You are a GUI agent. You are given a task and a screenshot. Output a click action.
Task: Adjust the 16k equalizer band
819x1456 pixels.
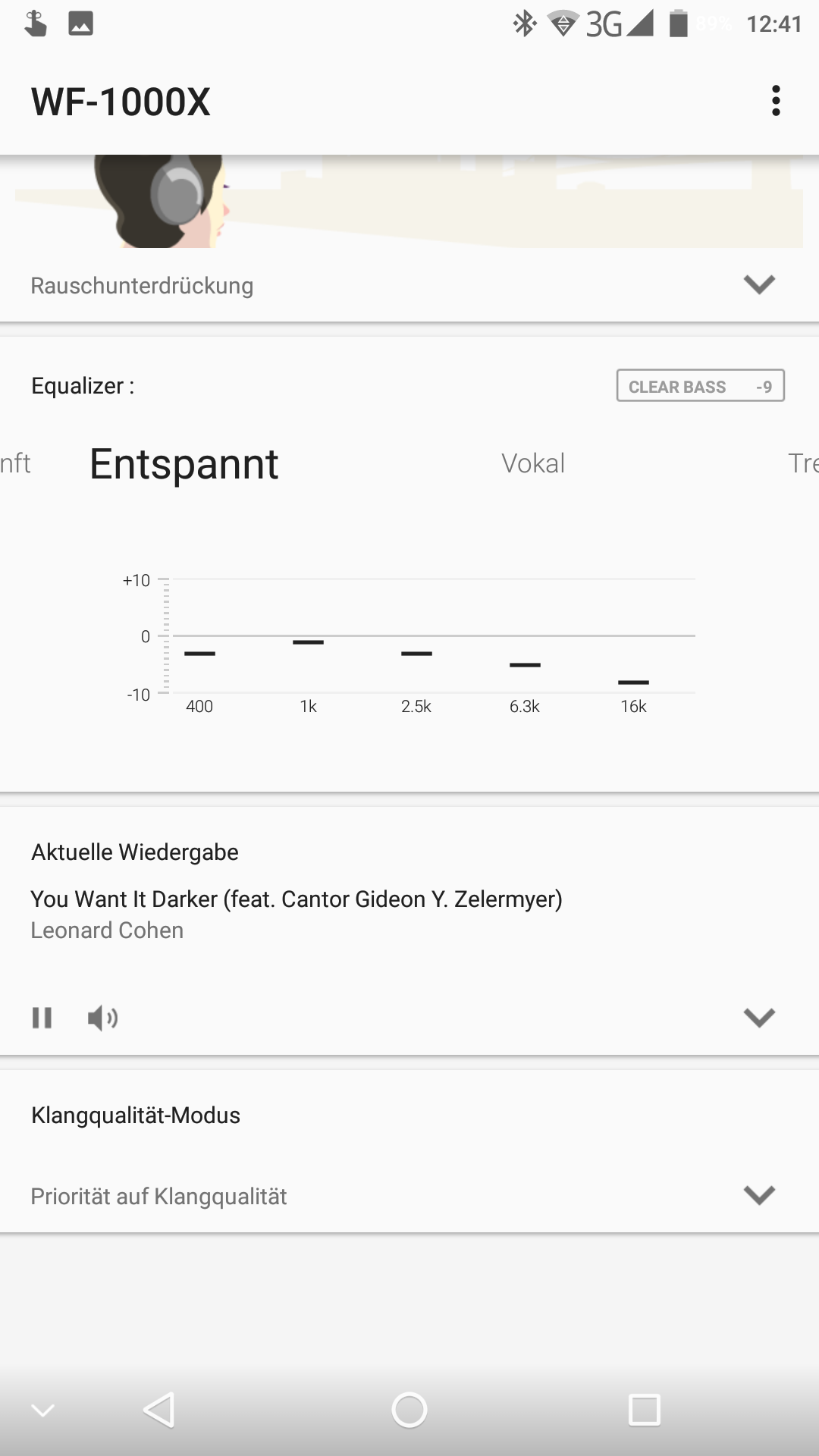tap(633, 682)
